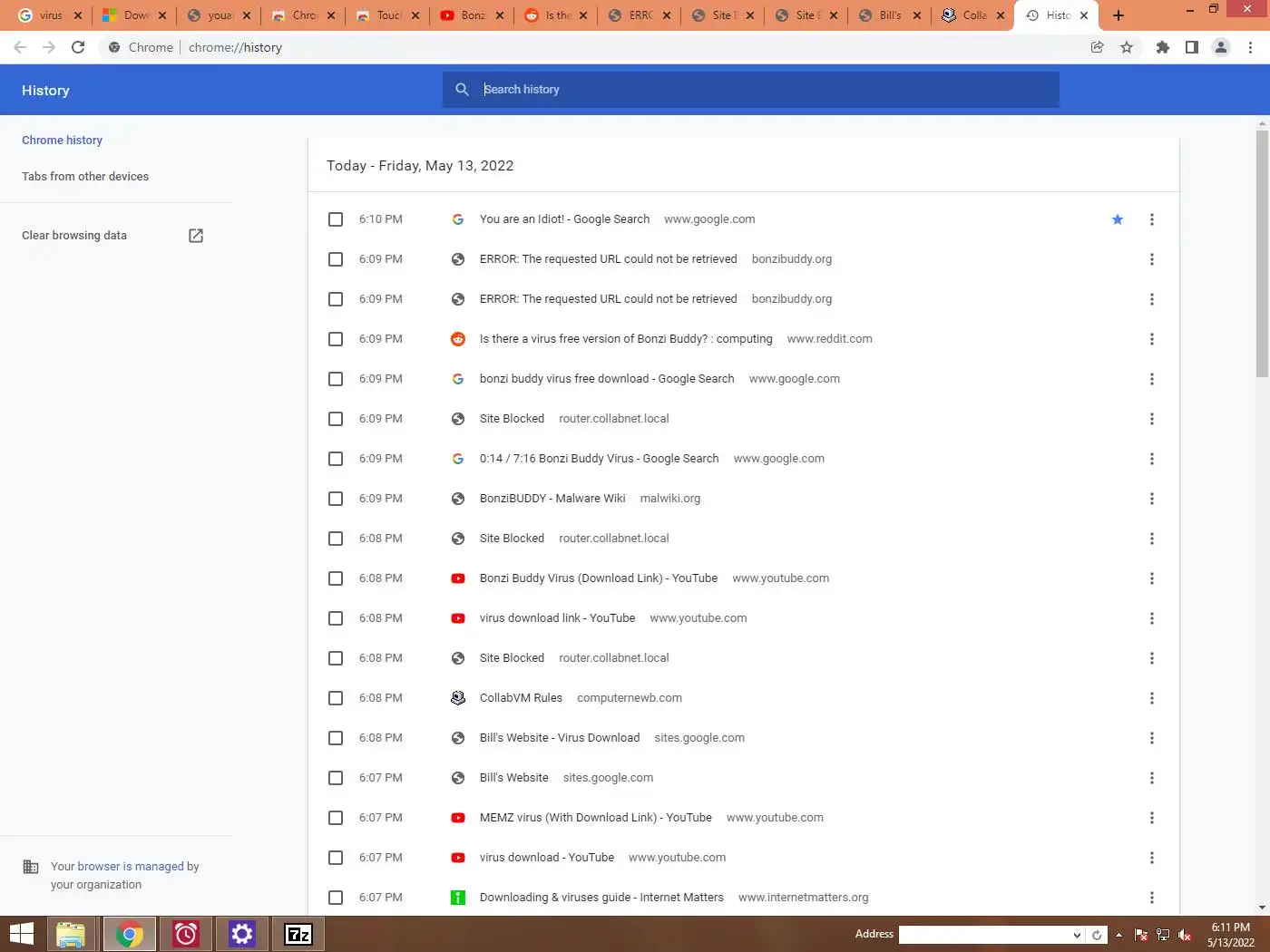Open a new tab with plus button
The image size is (1270, 952).
pyautogui.click(x=1119, y=15)
